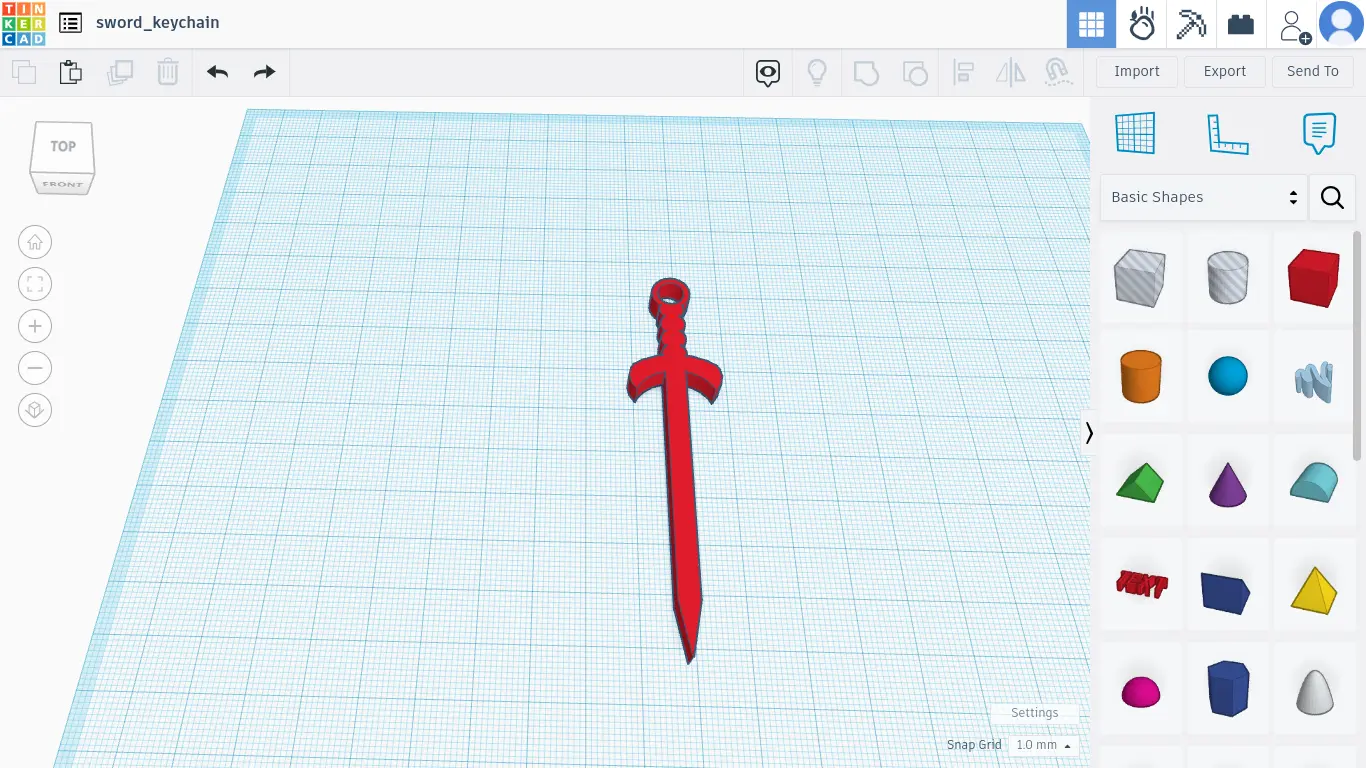Open the Notes tool

(1319, 133)
